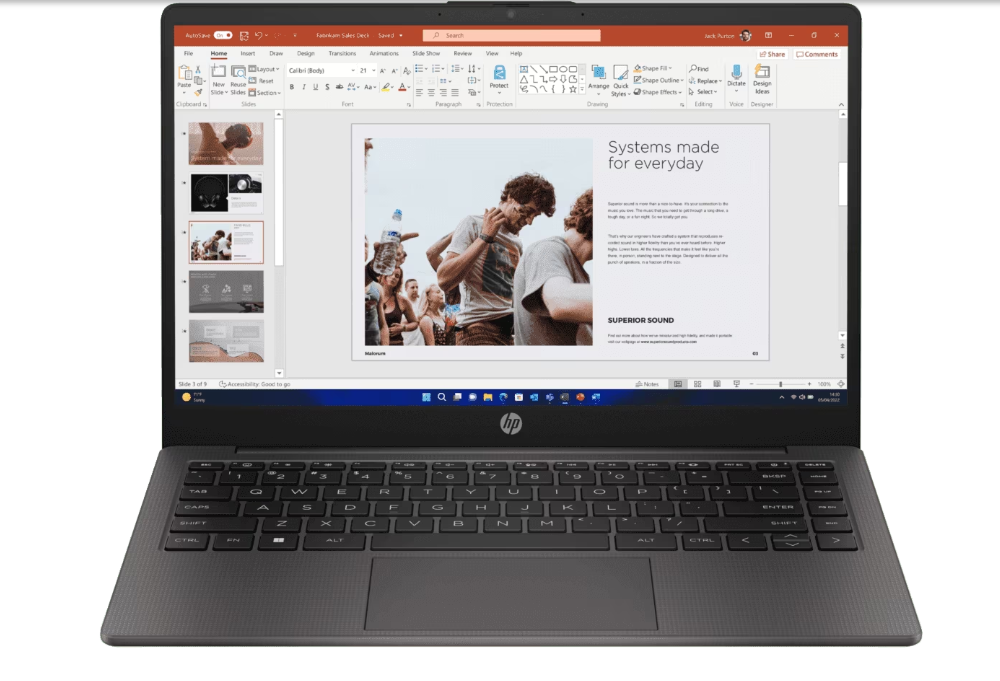Open the font name combo box
Image resolution: width=1000 pixels, height=681 pixels.
321,70
